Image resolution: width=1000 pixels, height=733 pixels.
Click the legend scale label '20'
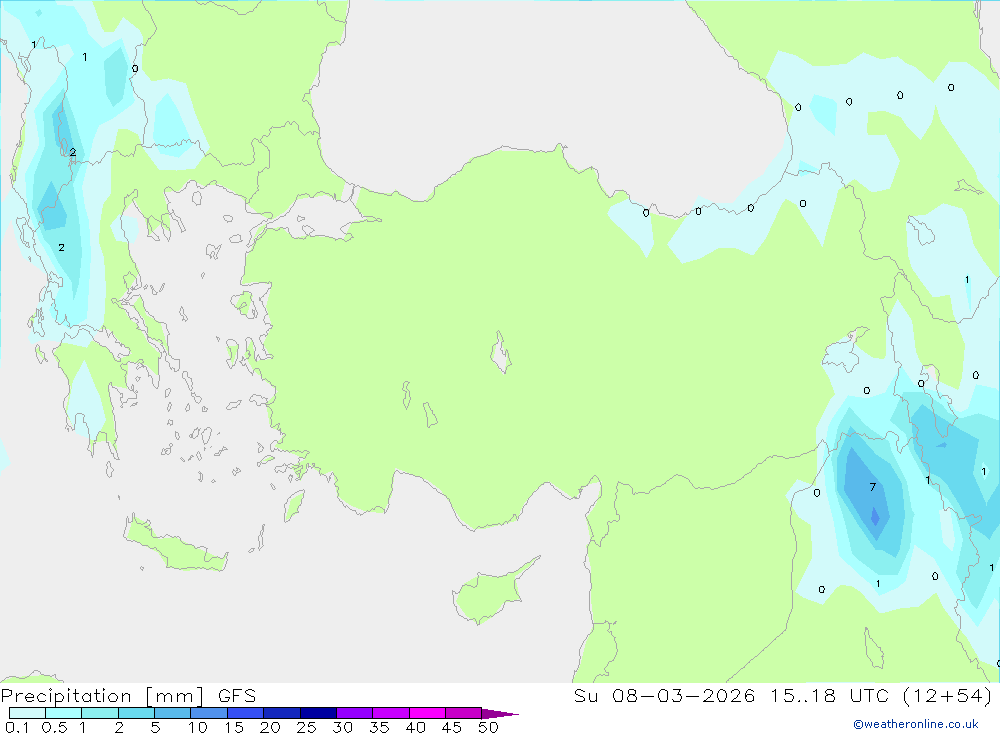pos(270,727)
